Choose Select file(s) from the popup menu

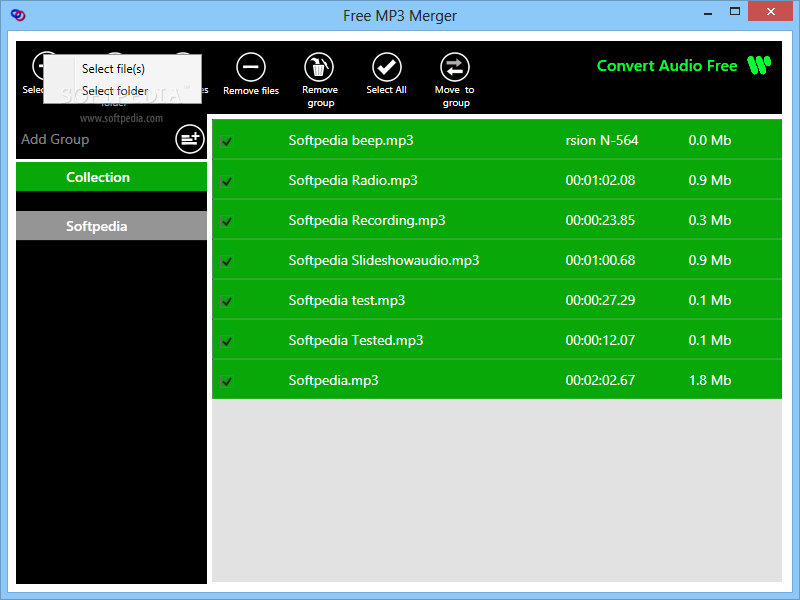(x=122, y=68)
